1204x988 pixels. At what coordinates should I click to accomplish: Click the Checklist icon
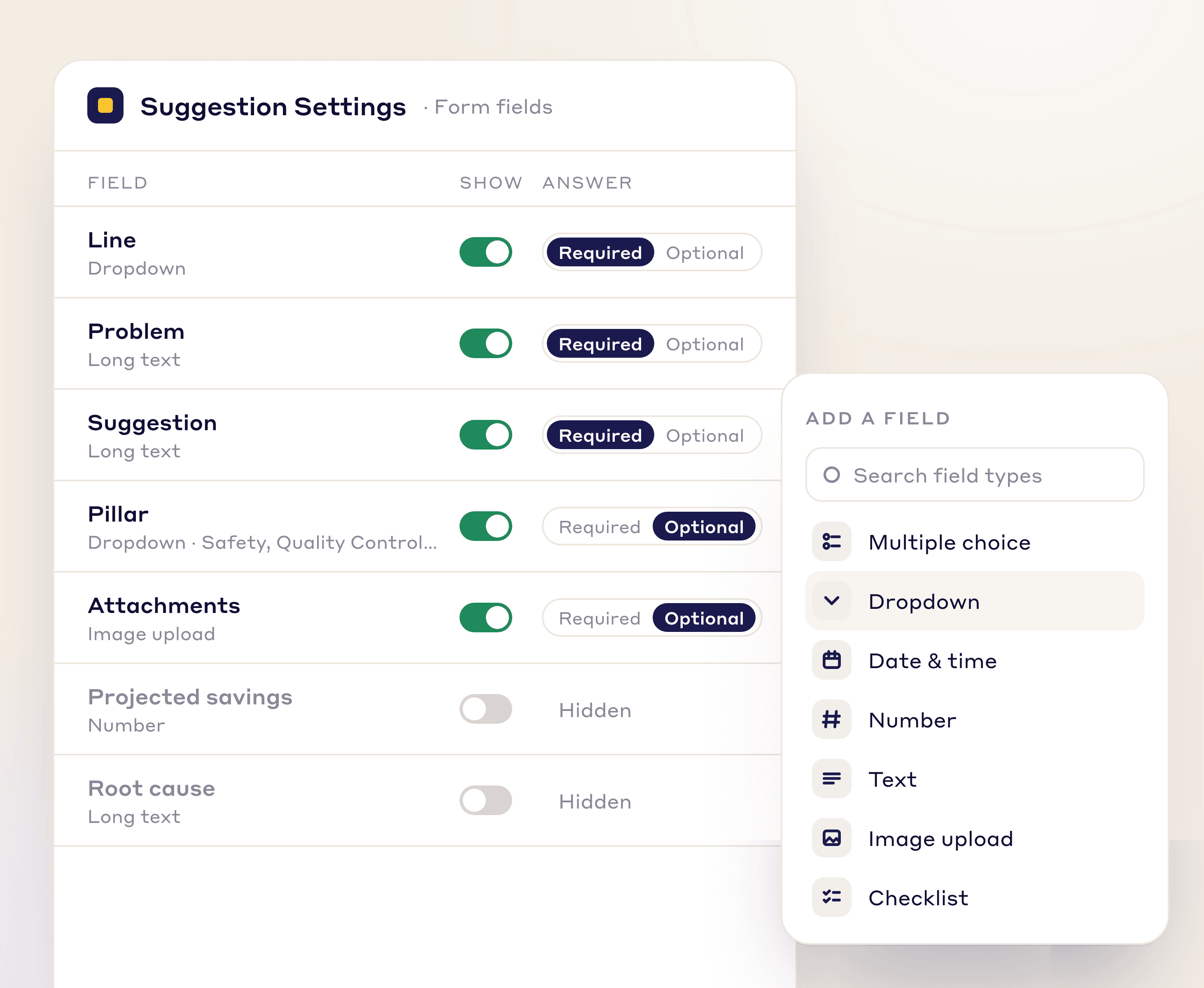[832, 897]
